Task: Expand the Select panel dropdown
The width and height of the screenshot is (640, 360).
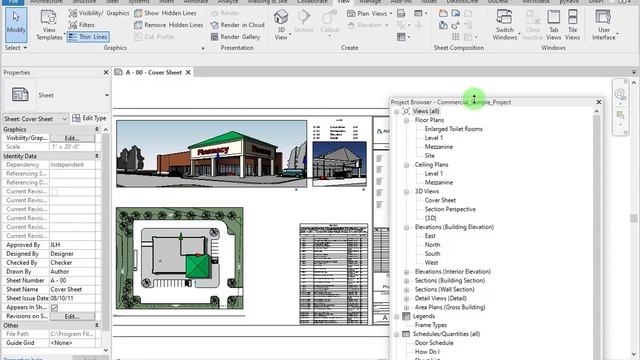Action: tap(16, 48)
